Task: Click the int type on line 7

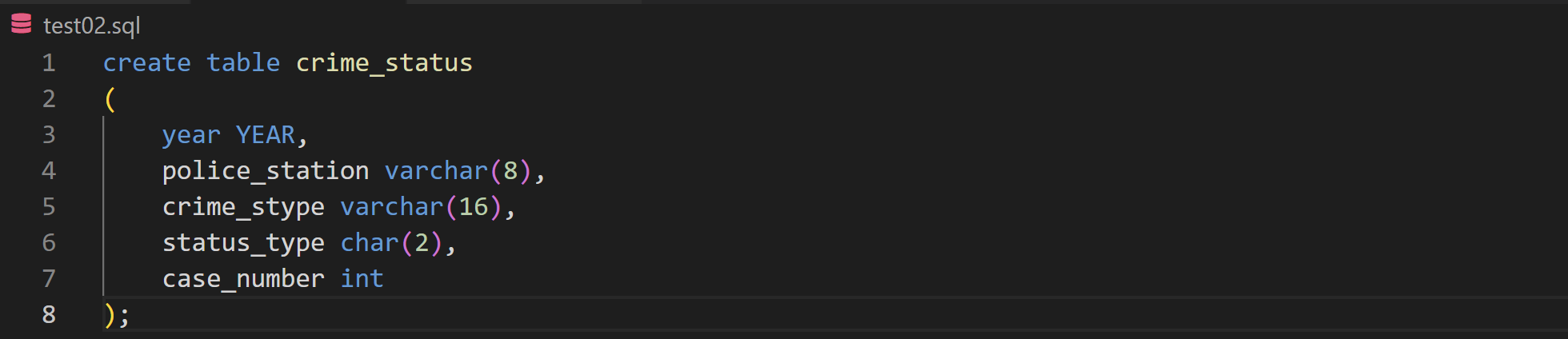Action: tap(362, 278)
